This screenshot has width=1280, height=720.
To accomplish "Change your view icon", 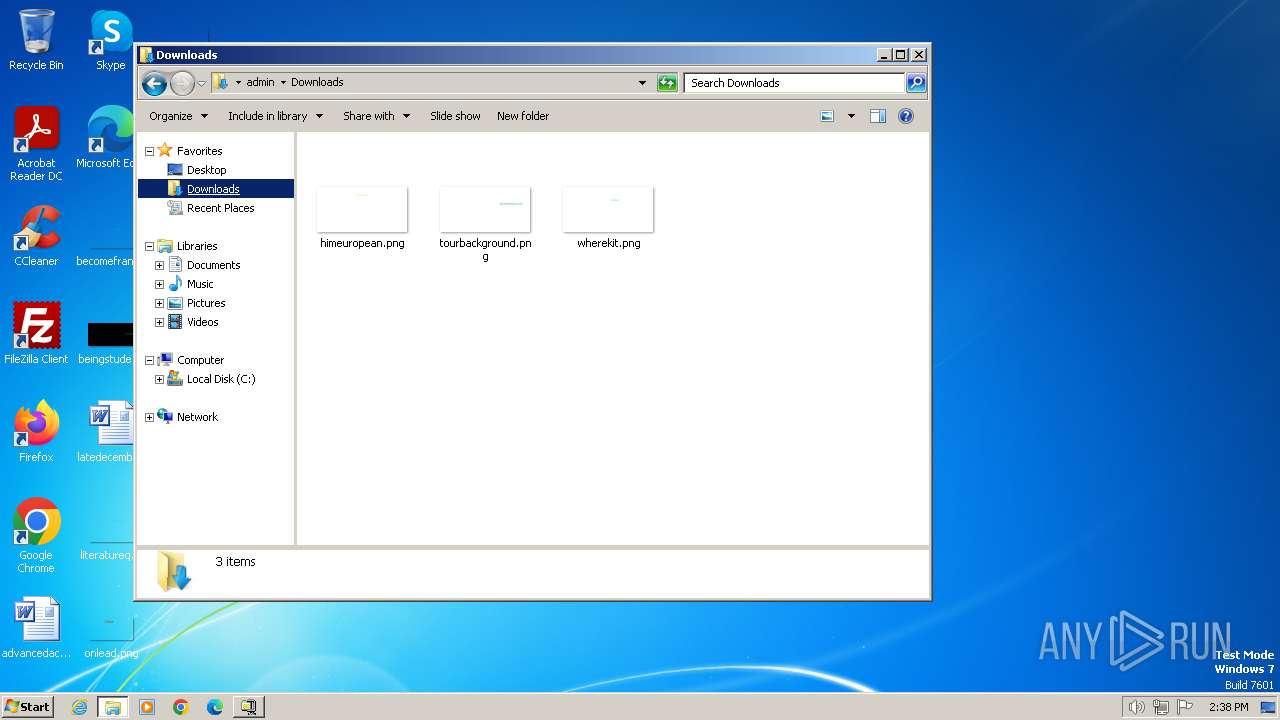I will pos(827,116).
